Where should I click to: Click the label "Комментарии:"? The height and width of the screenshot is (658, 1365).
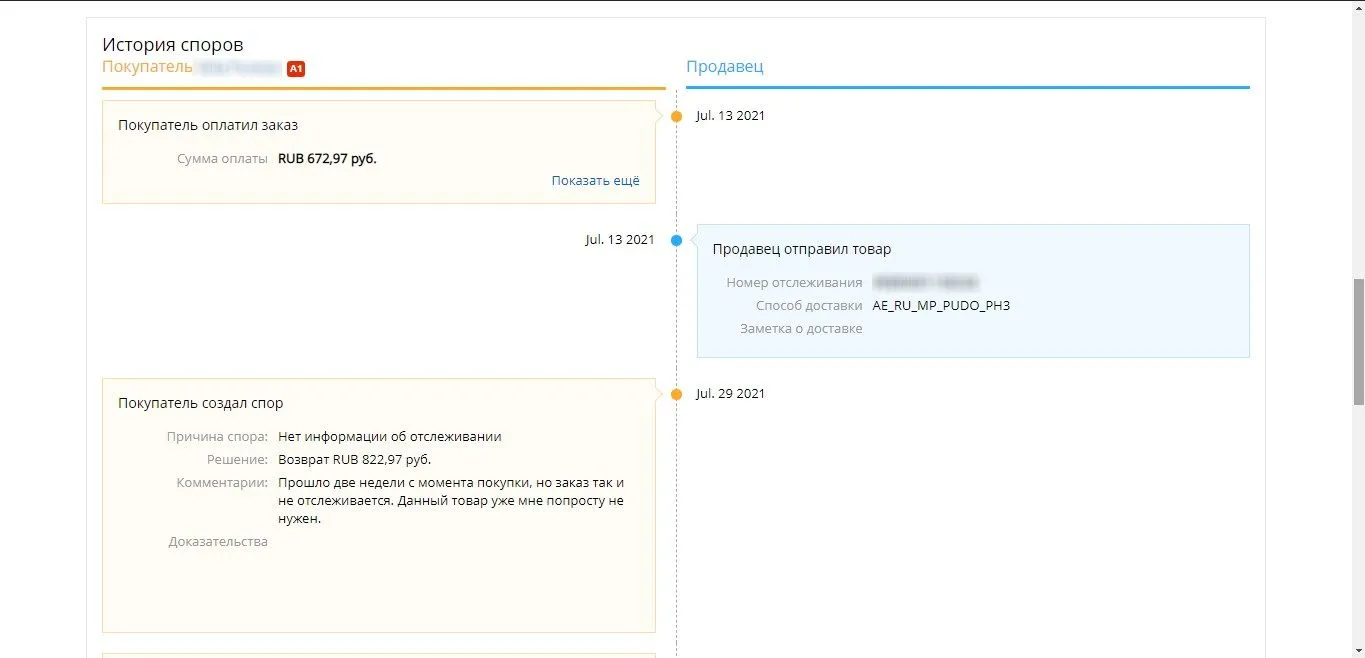click(222, 482)
